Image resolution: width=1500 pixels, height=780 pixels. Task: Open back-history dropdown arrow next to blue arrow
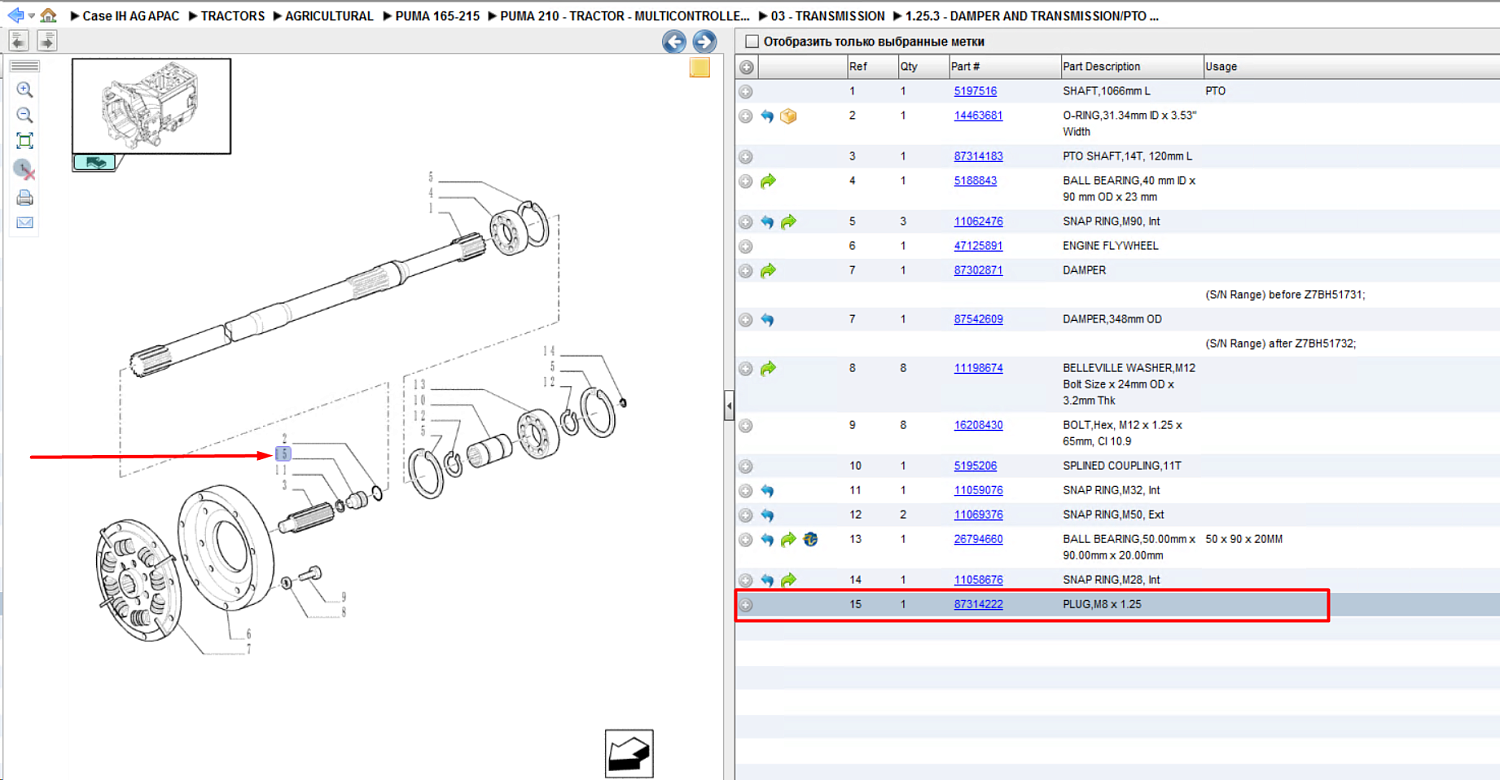pos(31,17)
